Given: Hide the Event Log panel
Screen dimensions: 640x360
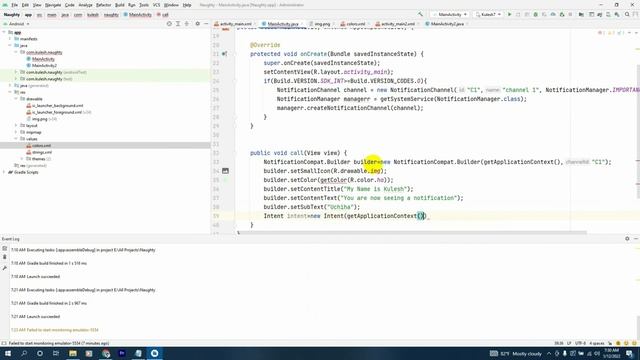Looking at the screenshot, I should (636, 239).
